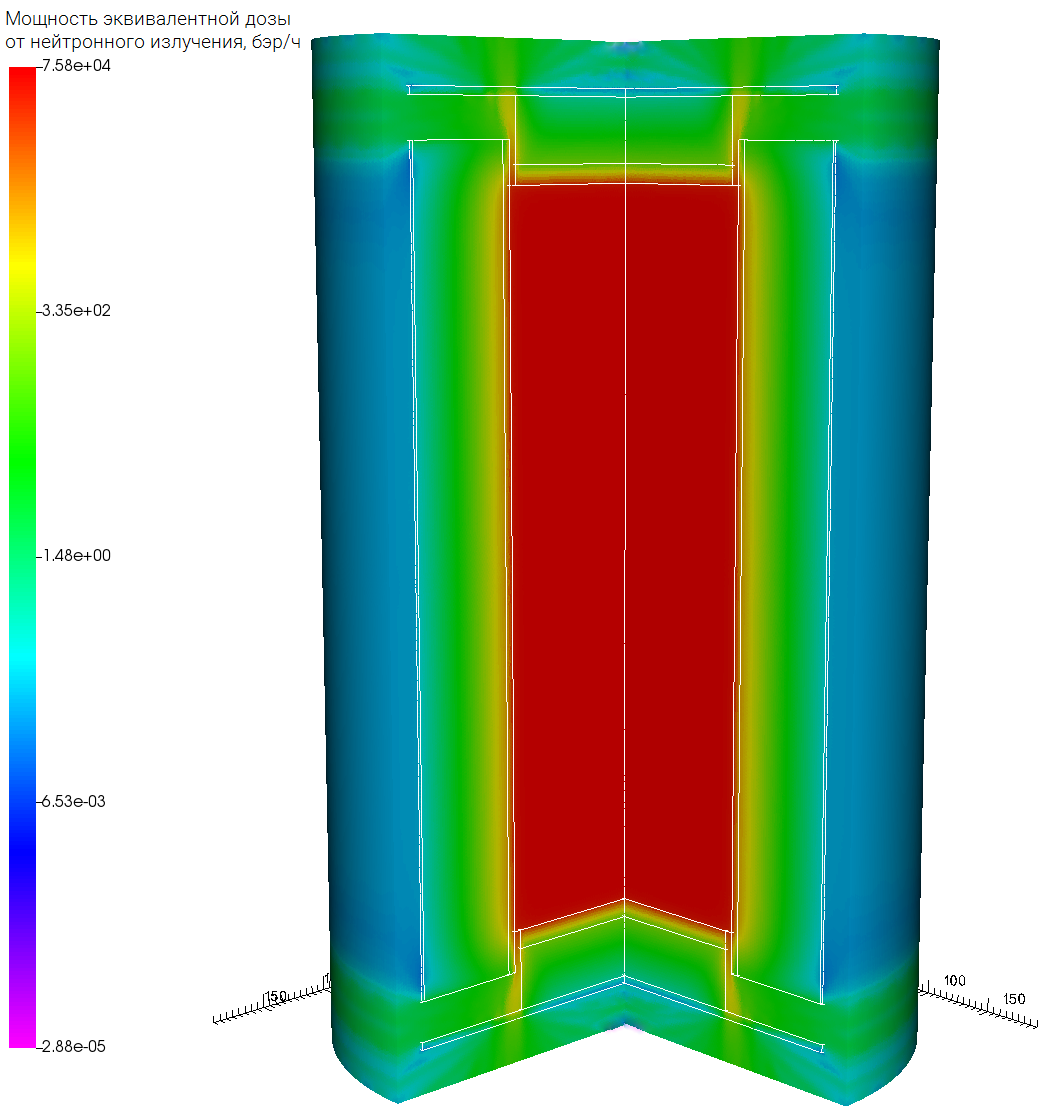Click the 6.53e-03 legend tick label
Viewport: 1047px width, 1119px height.
click(74, 802)
